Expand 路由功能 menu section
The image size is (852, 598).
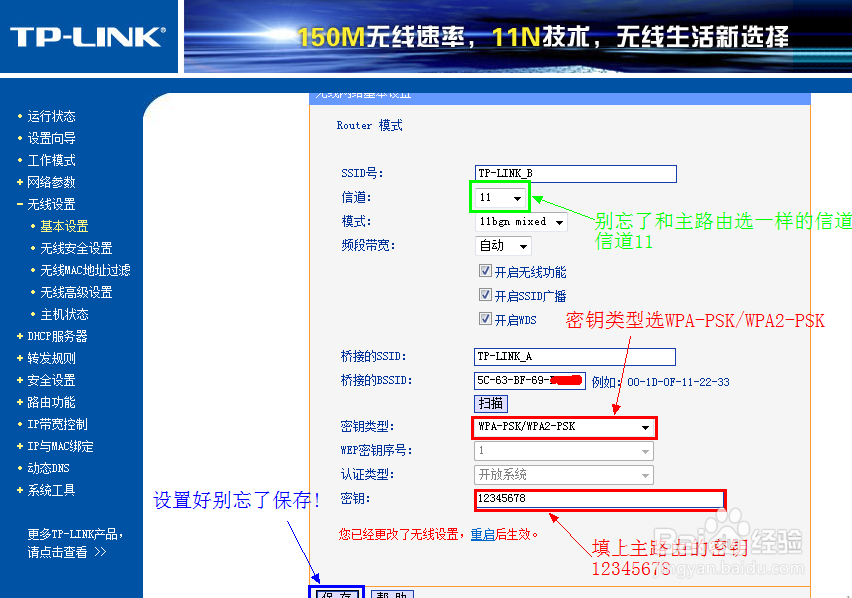point(51,402)
